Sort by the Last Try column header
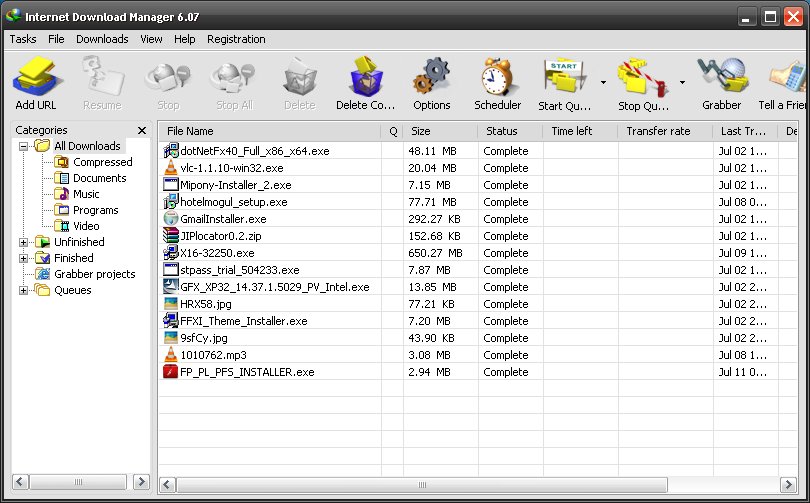This screenshot has width=810, height=503. click(745, 131)
